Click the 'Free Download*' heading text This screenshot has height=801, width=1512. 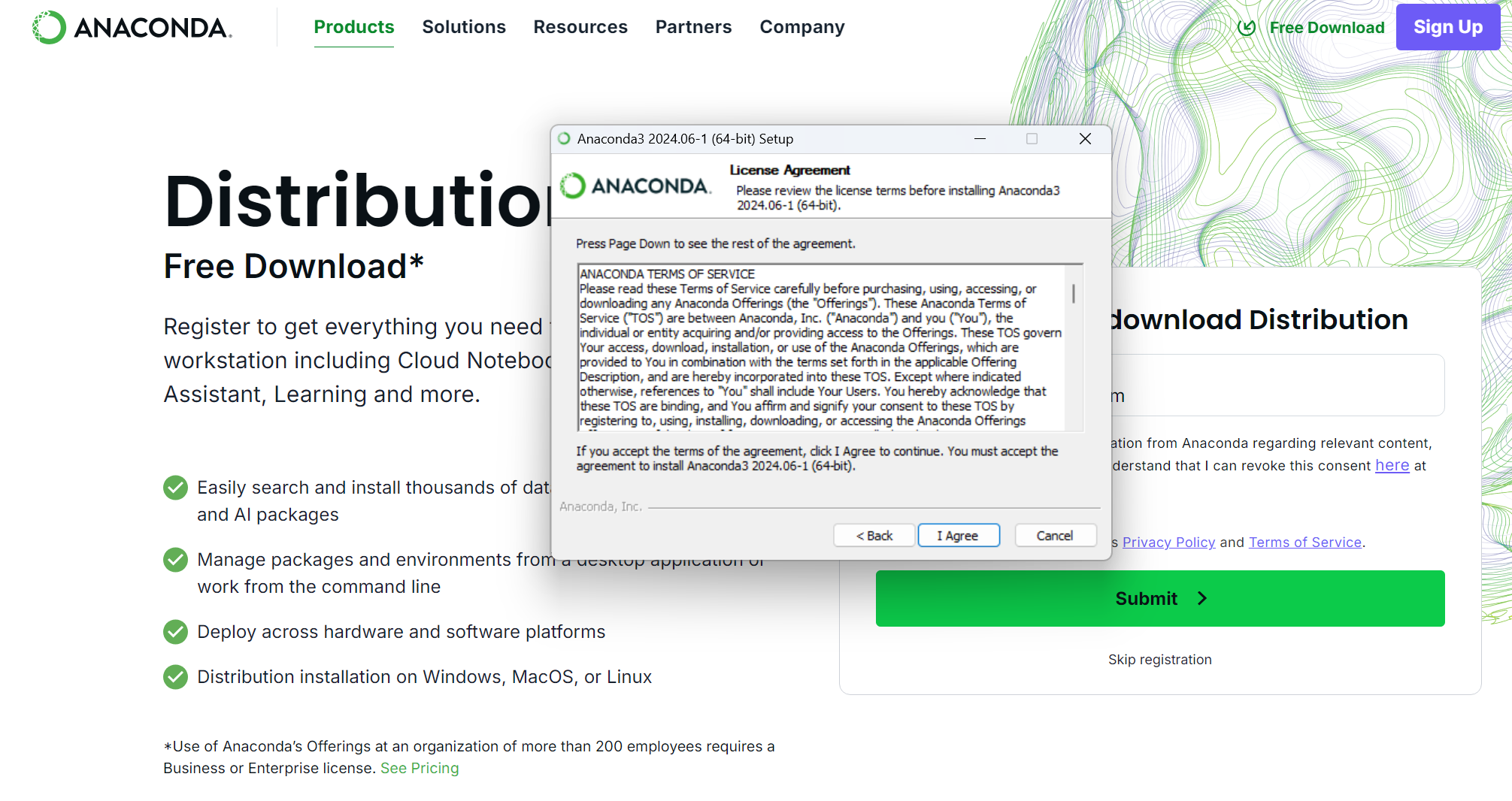pyautogui.click(x=294, y=266)
